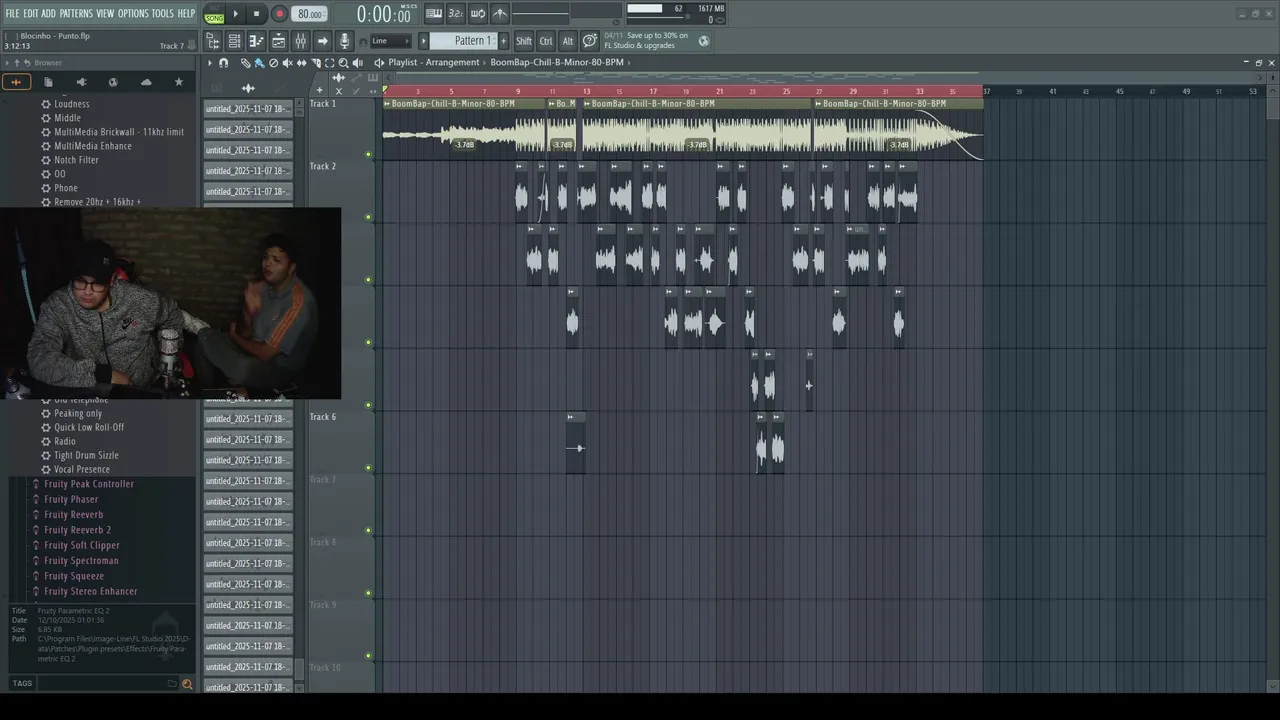1280x720 pixels.
Task: Select the Zoom magnifier tool in Playlist
Action: tap(343, 63)
